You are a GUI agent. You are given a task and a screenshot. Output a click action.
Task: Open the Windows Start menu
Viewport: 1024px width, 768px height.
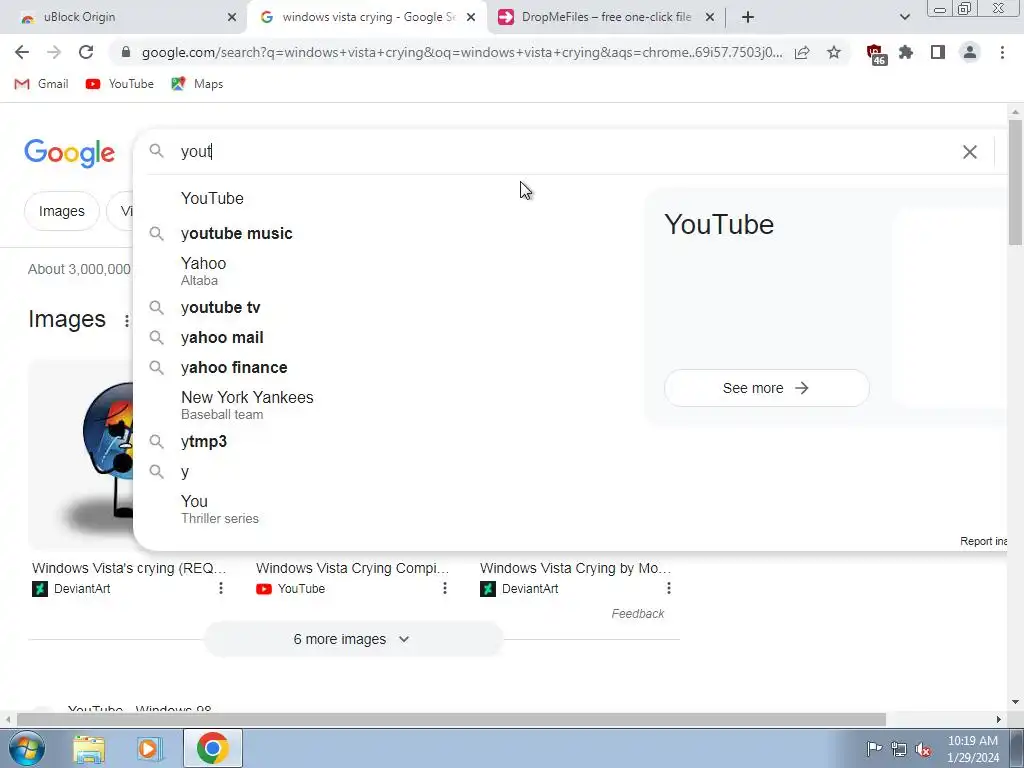(x=25, y=748)
